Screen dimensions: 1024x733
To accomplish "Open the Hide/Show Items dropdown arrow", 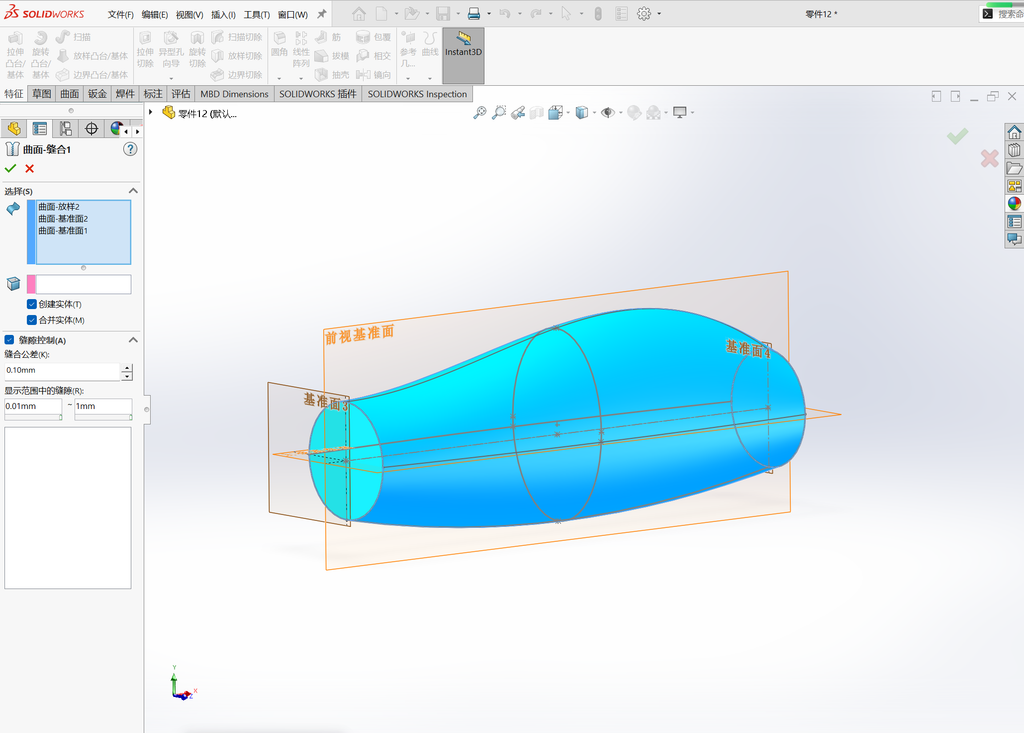I will [620, 113].
